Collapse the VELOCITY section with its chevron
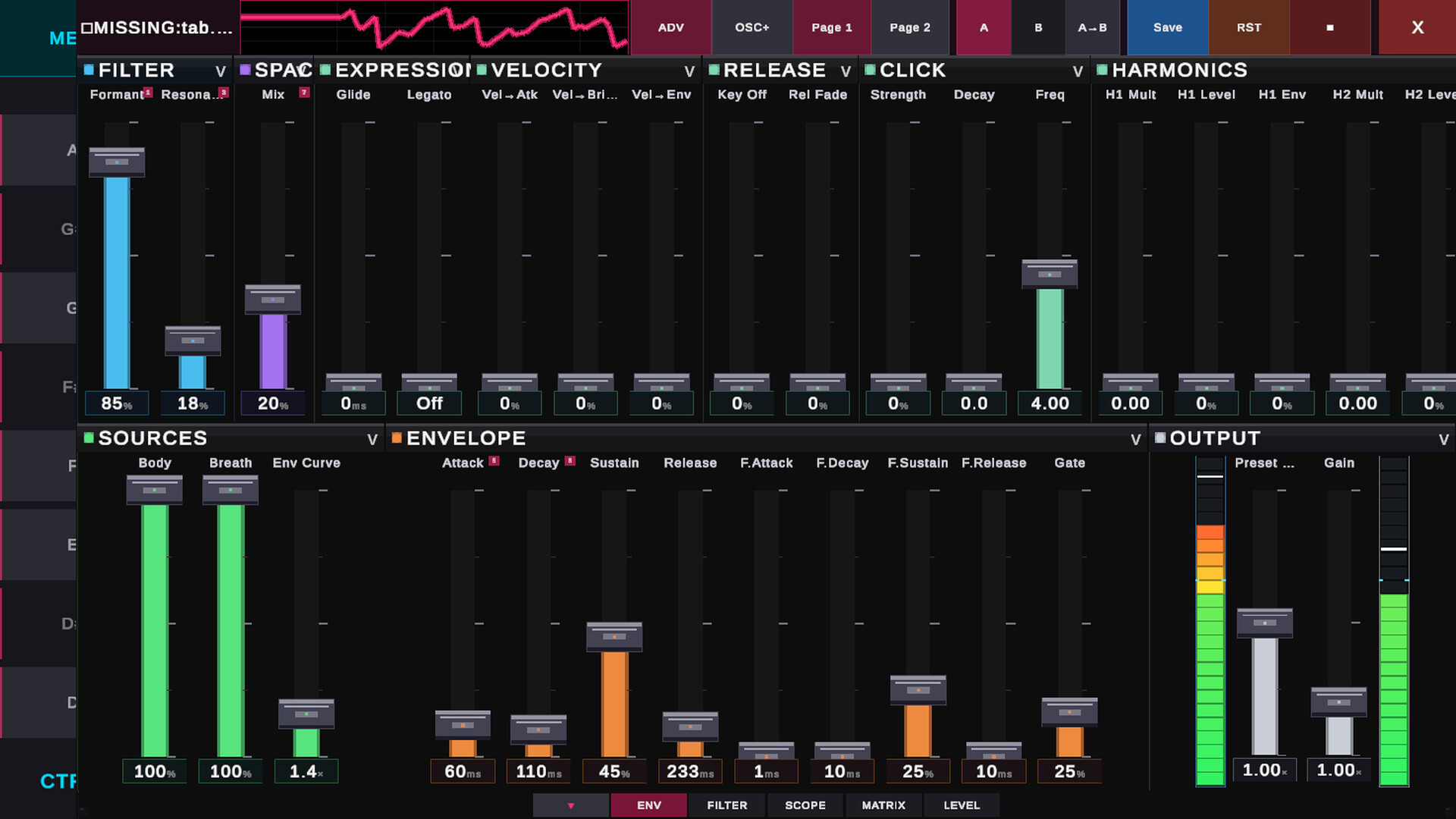This screenshot has width=1456, height=819. 689,71
